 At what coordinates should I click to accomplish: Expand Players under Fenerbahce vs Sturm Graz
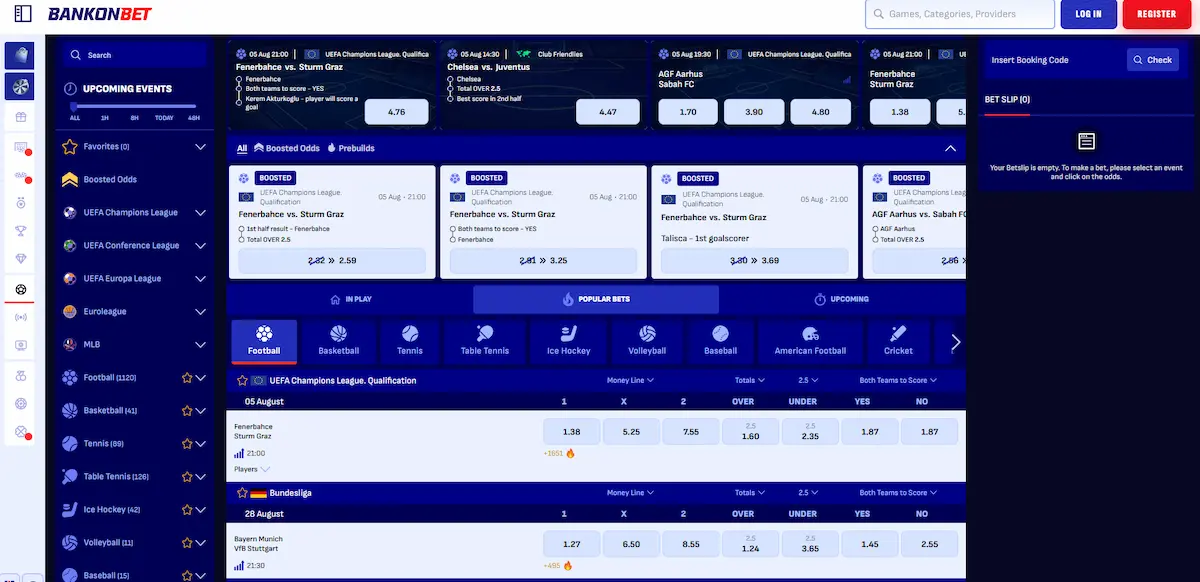pyautogui.click(x=252, y=469)
